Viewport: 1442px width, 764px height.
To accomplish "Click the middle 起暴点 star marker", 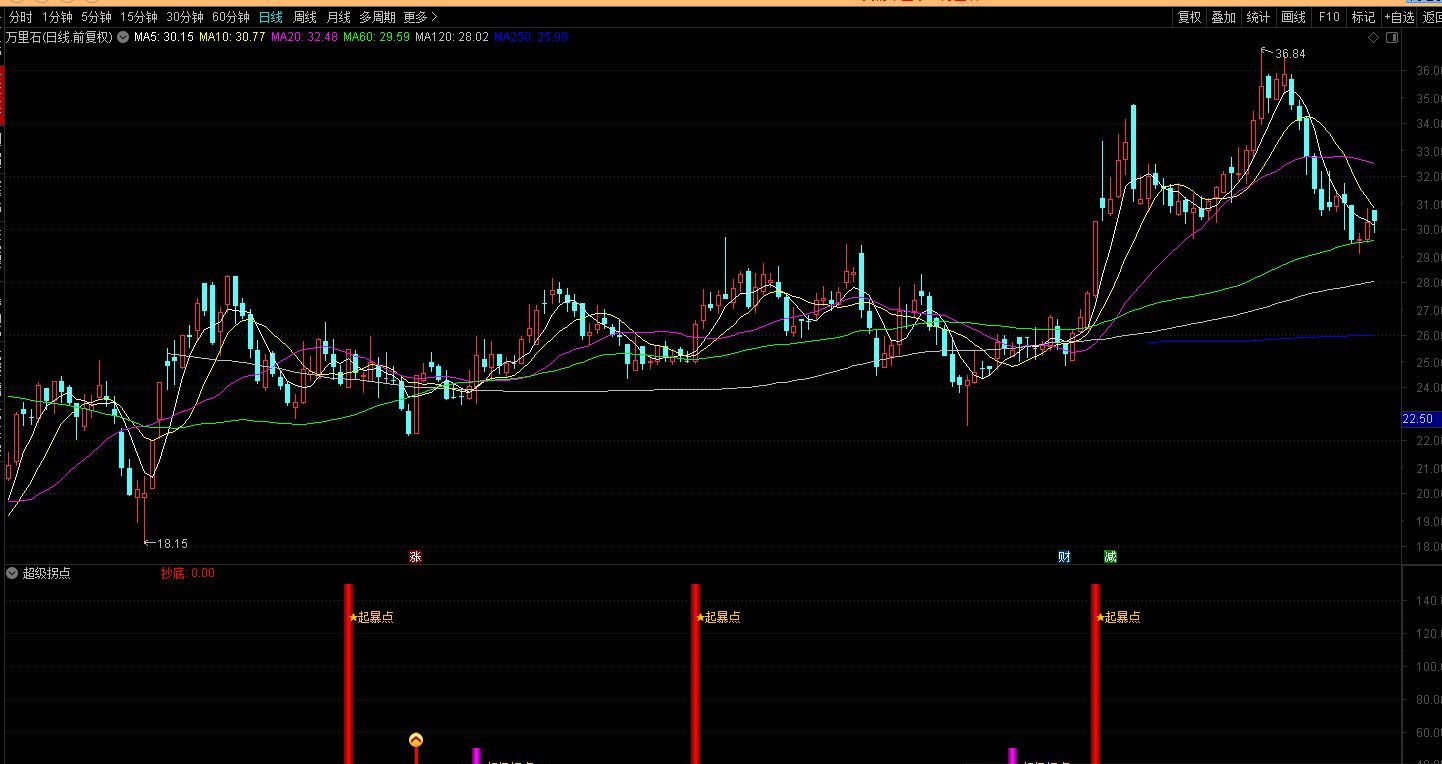I will tap(699, 617).
